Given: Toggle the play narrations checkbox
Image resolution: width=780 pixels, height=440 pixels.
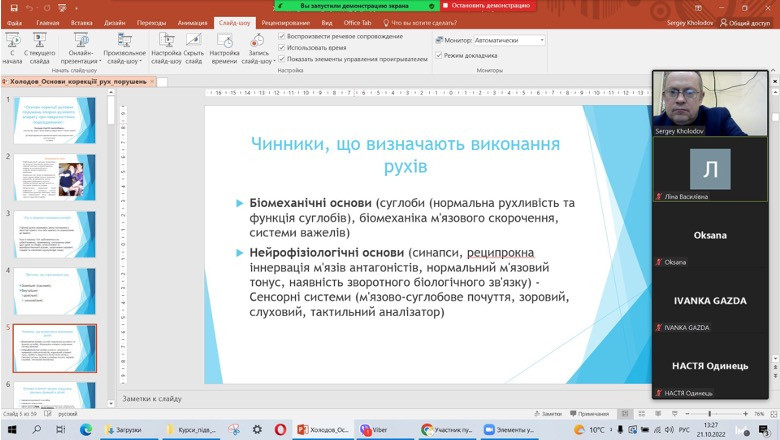Looking at the screenshot, I should (x=282, y=36).
